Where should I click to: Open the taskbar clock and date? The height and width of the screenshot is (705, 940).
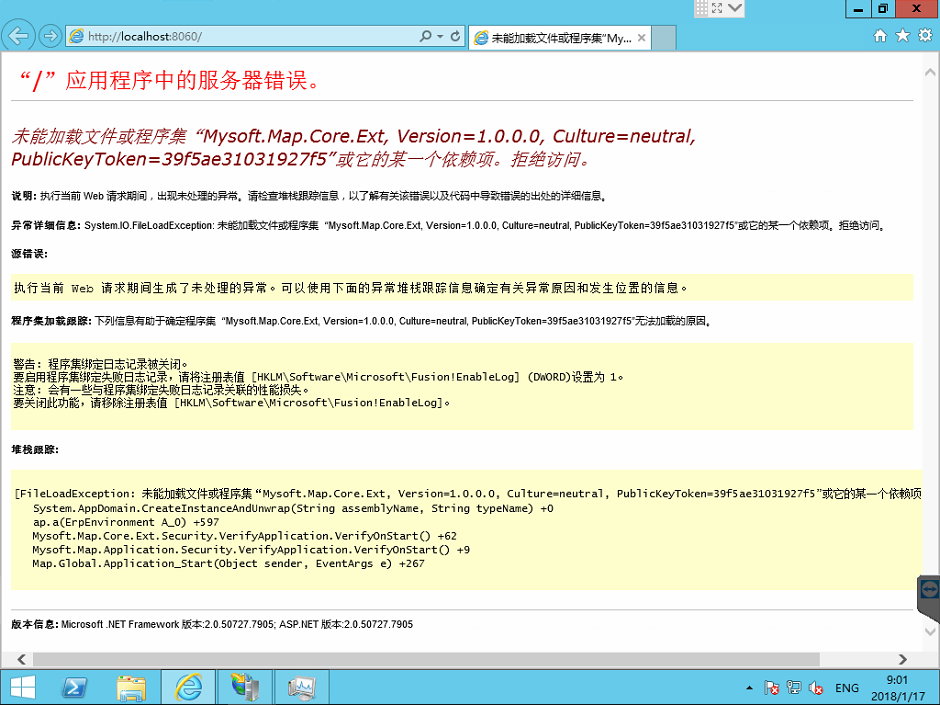897,688
